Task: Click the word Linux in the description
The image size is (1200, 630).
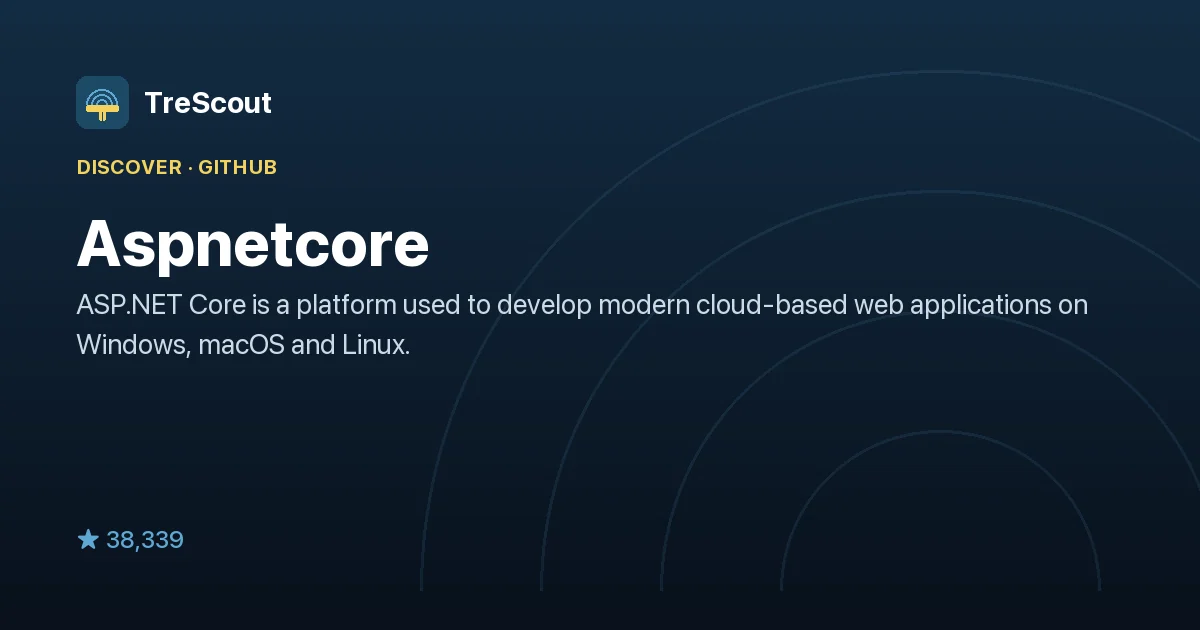Action: pyautogui.click(x=375, y=346)
